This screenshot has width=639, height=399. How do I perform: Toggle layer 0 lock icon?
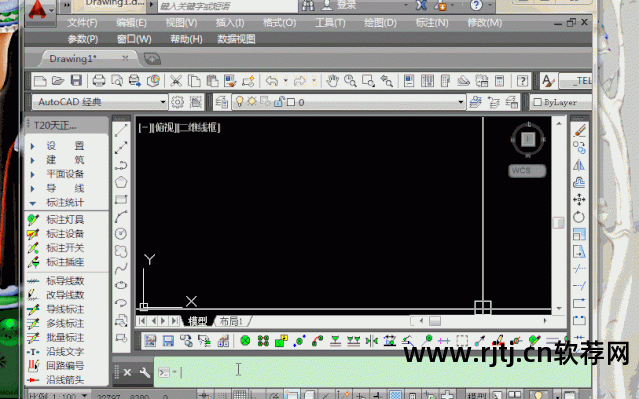point(279,101)
